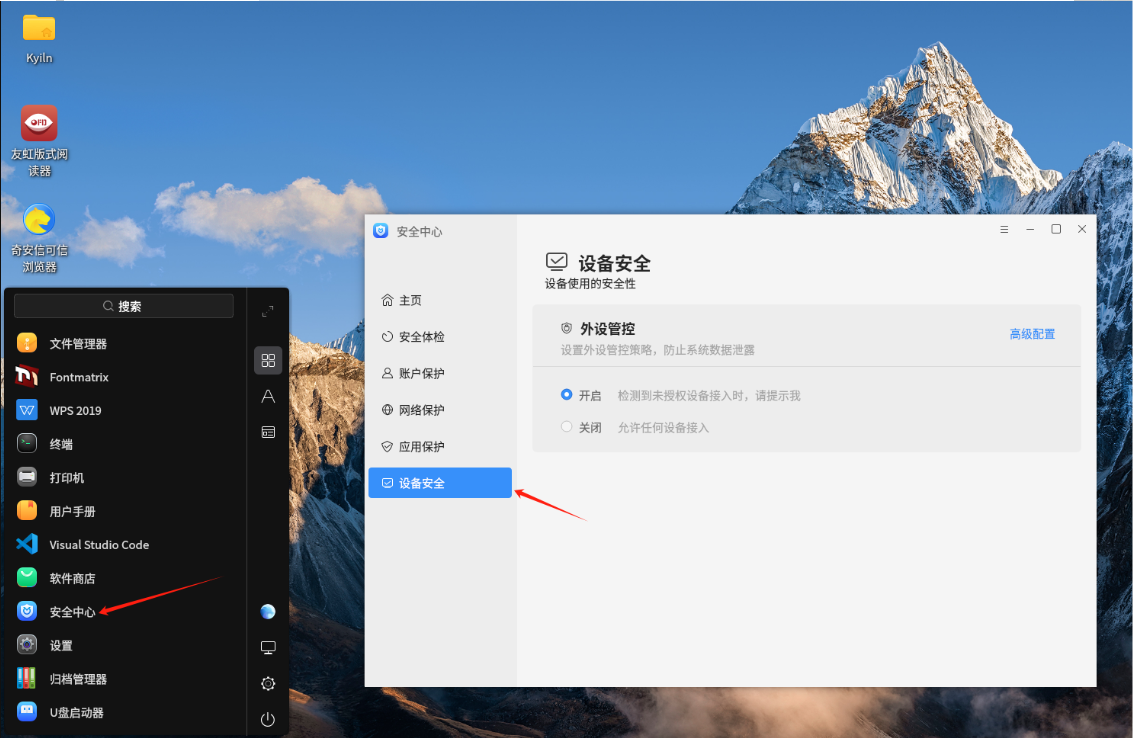Click the start menu 搜索 field
Image resolution: width=1133 pixels, height=738 pixels.
click(x=124, y=306)
